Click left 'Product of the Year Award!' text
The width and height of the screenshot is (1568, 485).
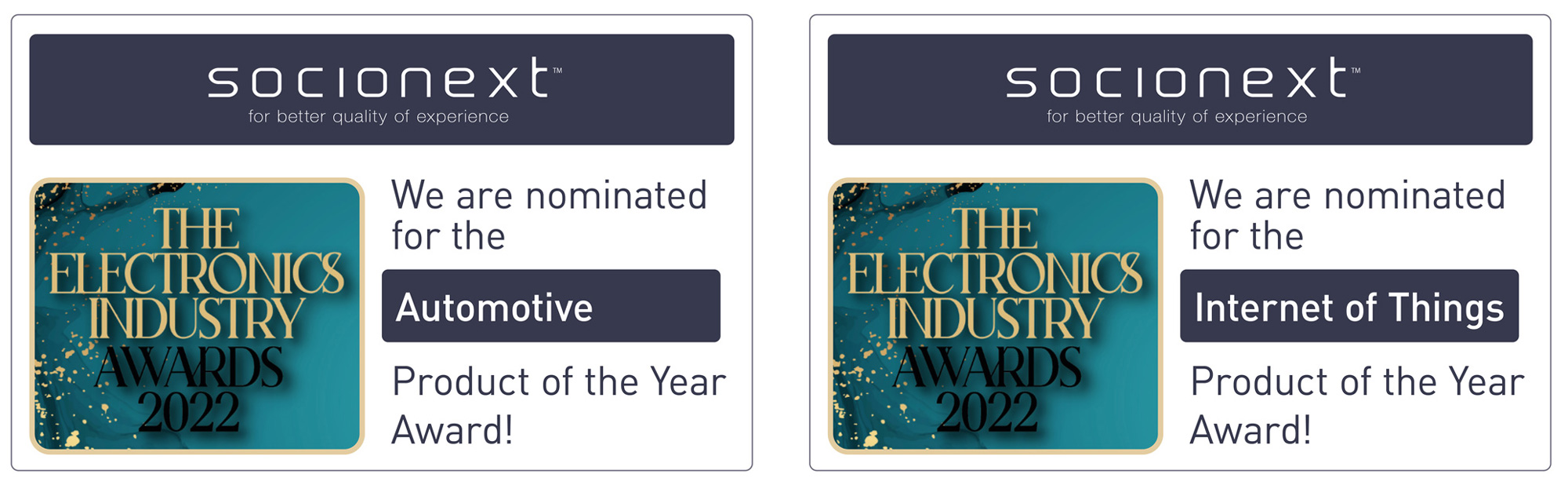[559, 406]
